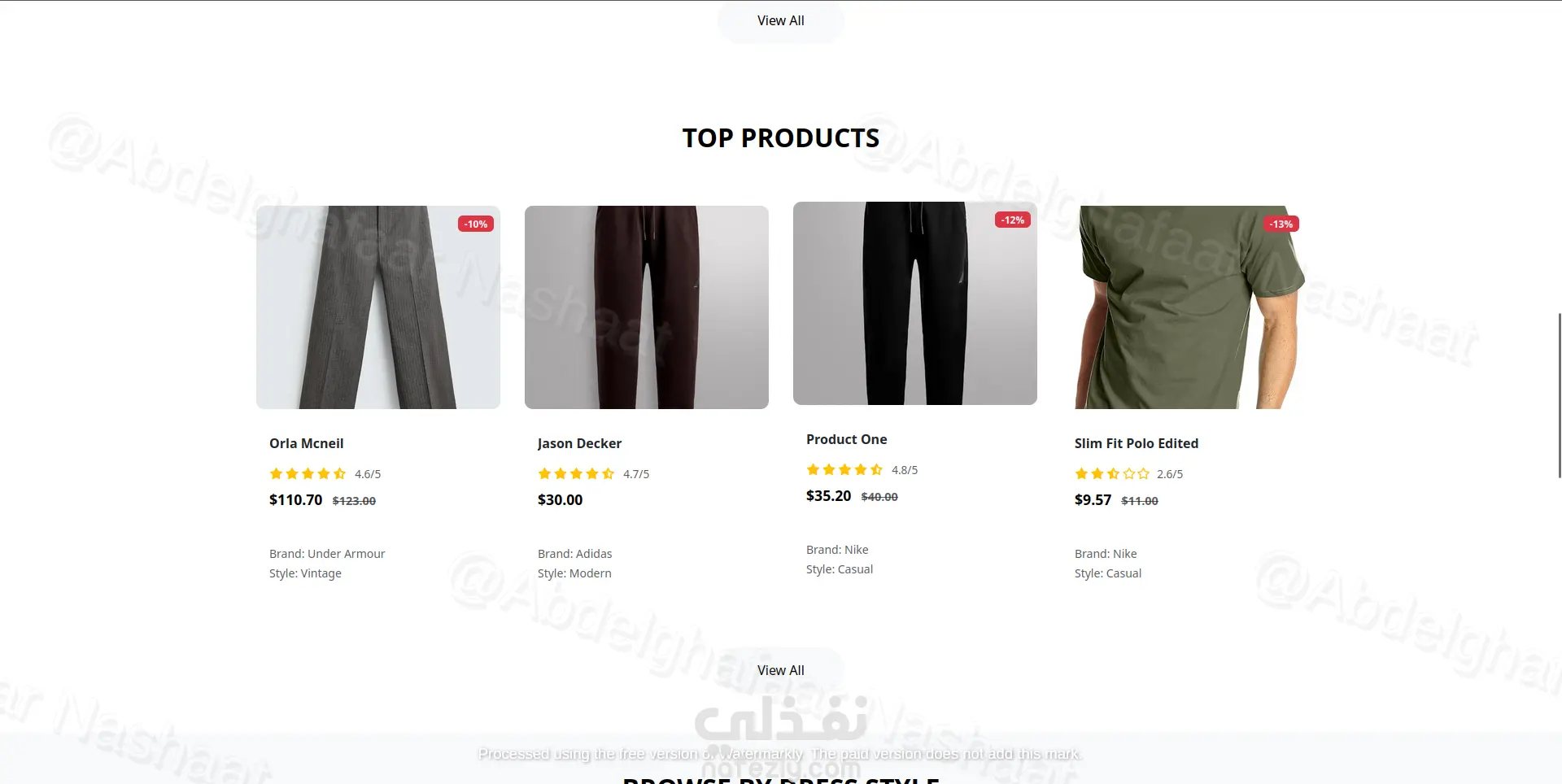This screenshot has width=1562, height=784.
Task: Click the -12% discount badge on Product One
Action: 1013,220
